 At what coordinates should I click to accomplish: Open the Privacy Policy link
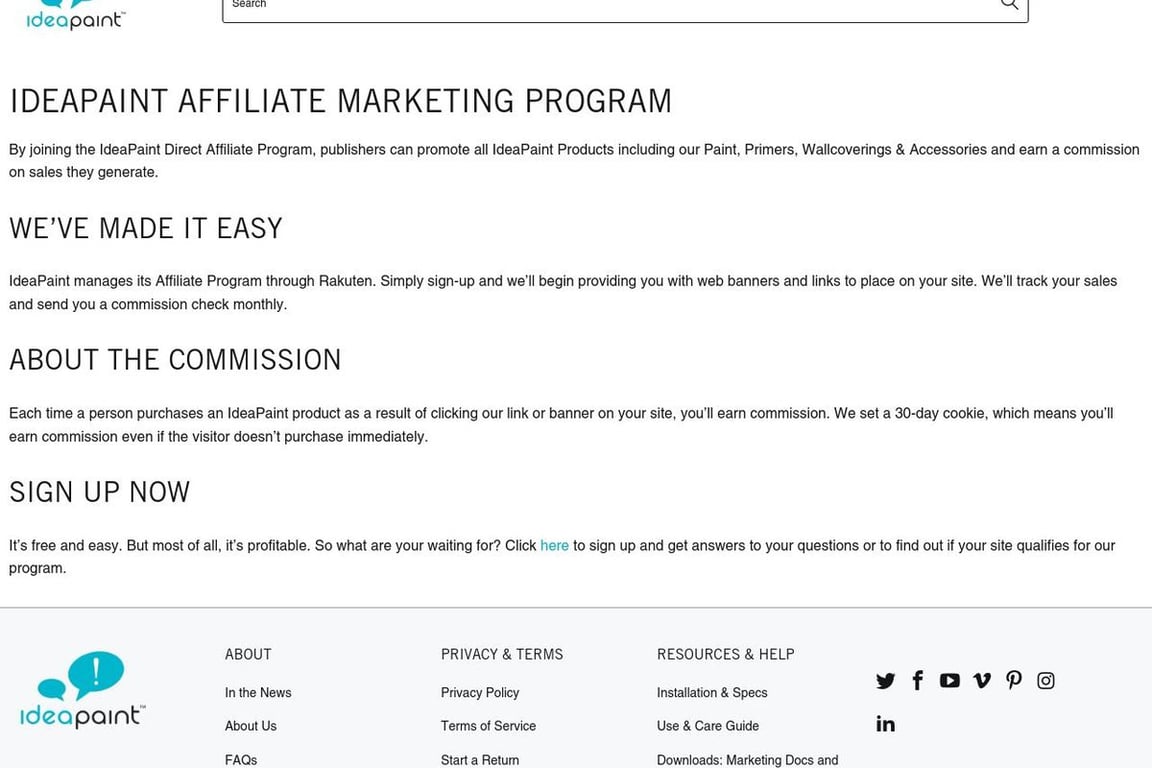(480, 693)
